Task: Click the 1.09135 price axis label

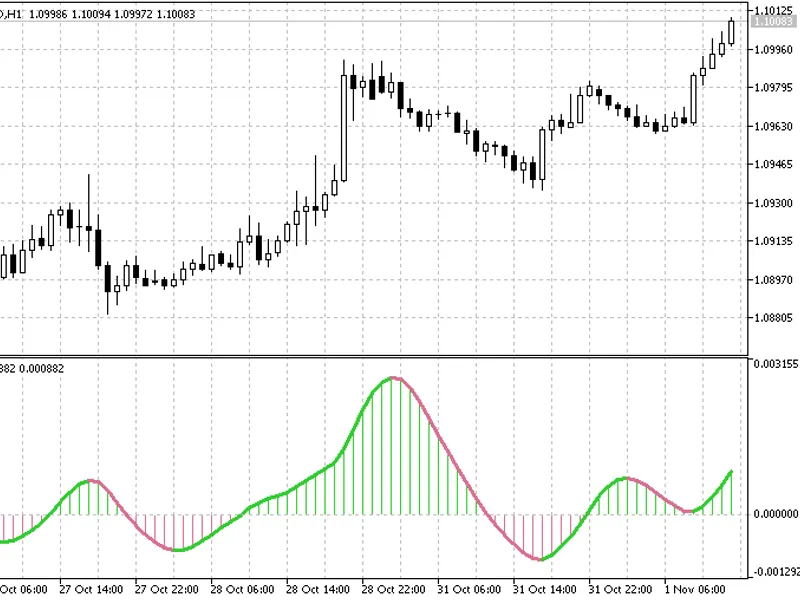Action: [x=773, y=241]
